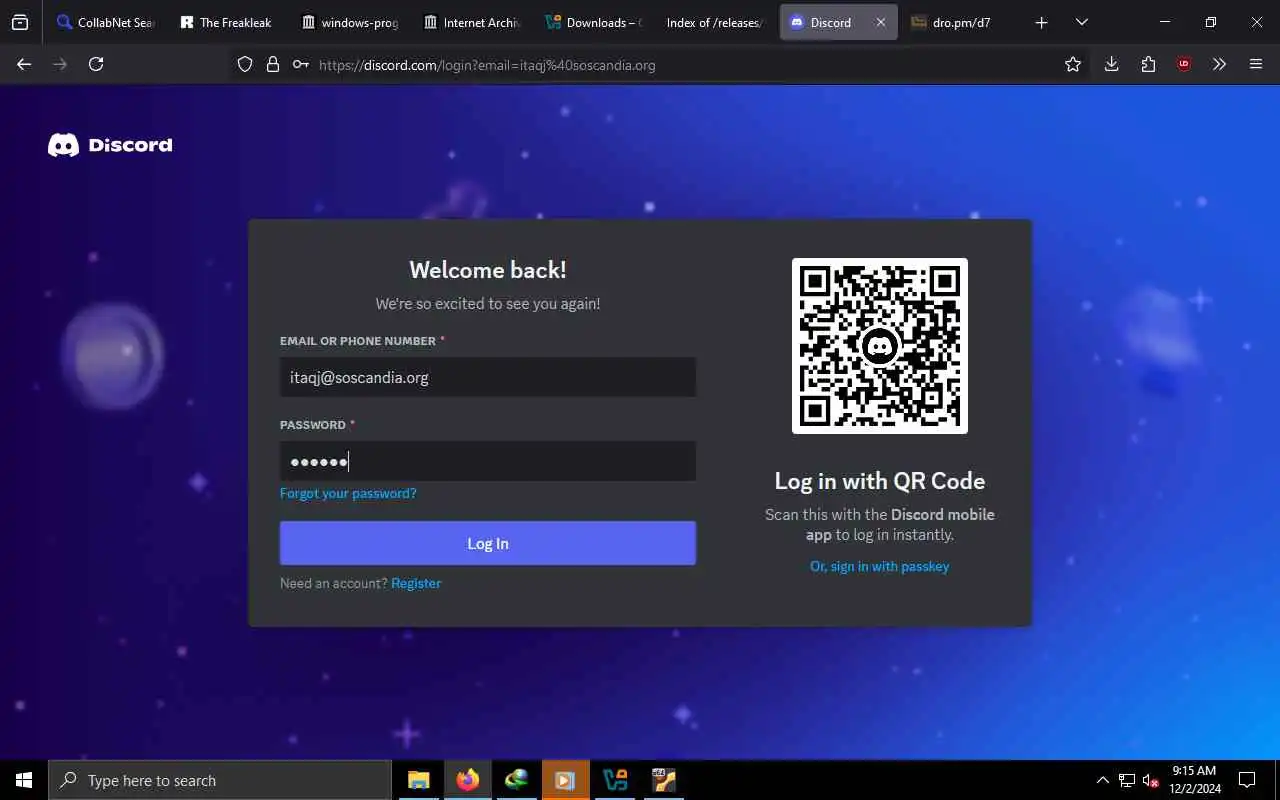Click the browser forward arrow
This screenshot has width=1280, height=800.
pos(60,64)
